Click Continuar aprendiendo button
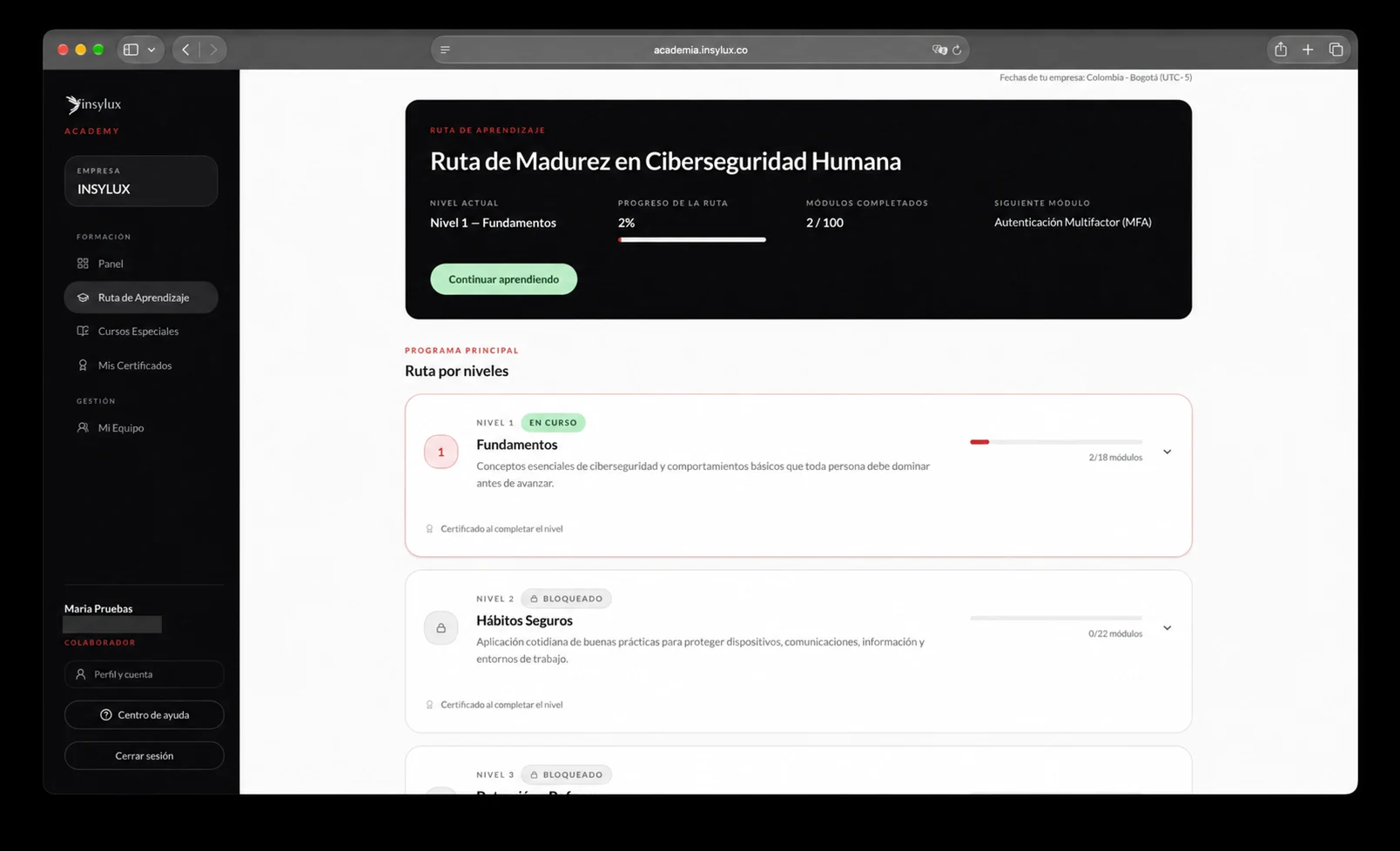 [x=503, y=279]
